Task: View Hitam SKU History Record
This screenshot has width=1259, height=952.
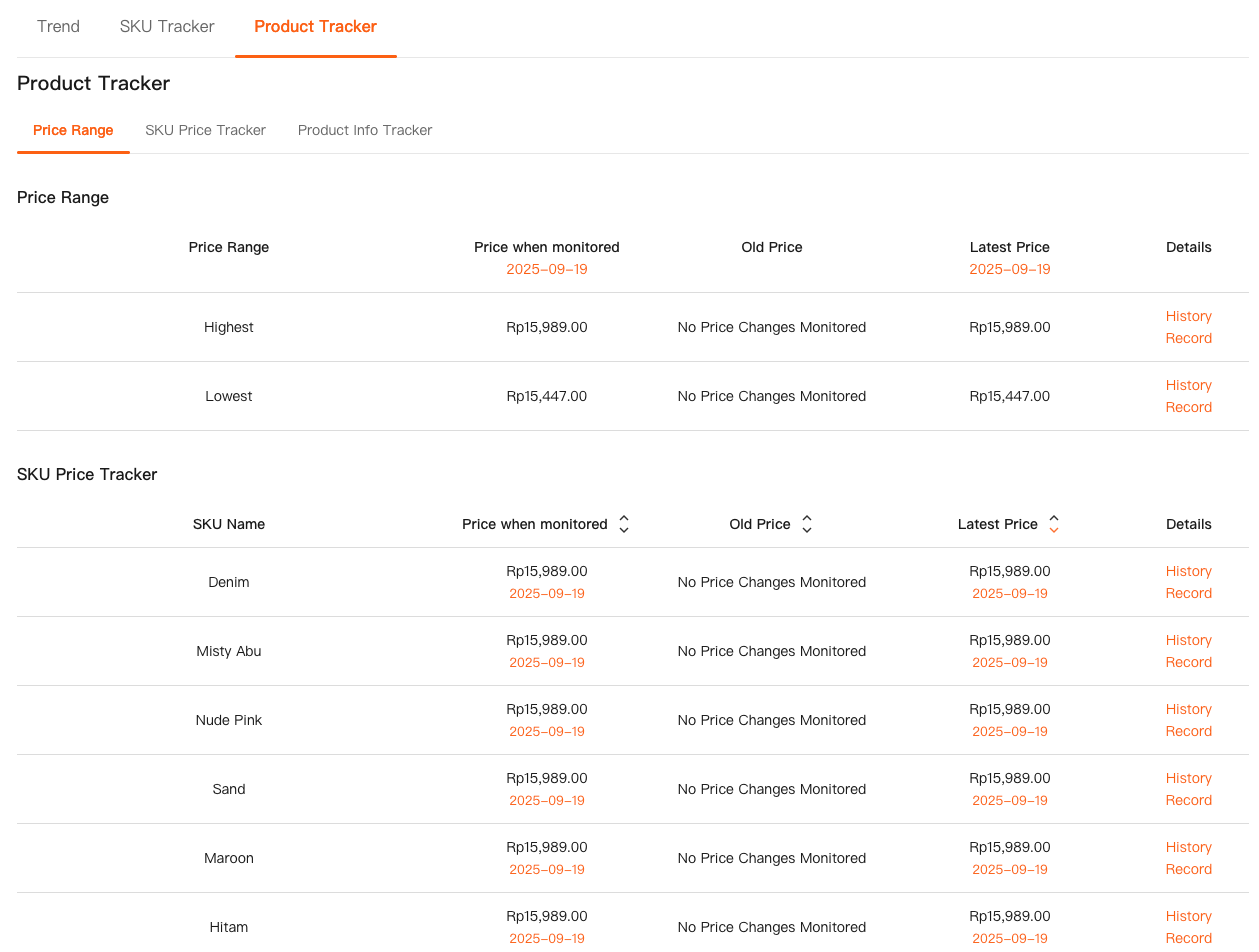Action: (1188, 927)
